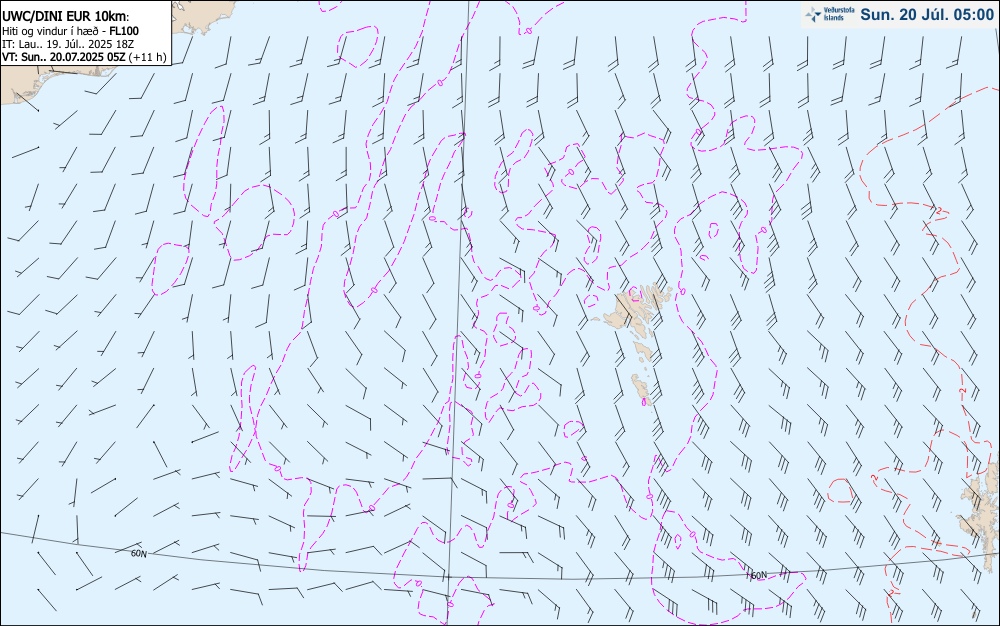1000x626 pixels.
Task: Click the 'IT: Lau.. 19. Júl.. 2025 18Z' line
Action: click(x=68, y=44)
